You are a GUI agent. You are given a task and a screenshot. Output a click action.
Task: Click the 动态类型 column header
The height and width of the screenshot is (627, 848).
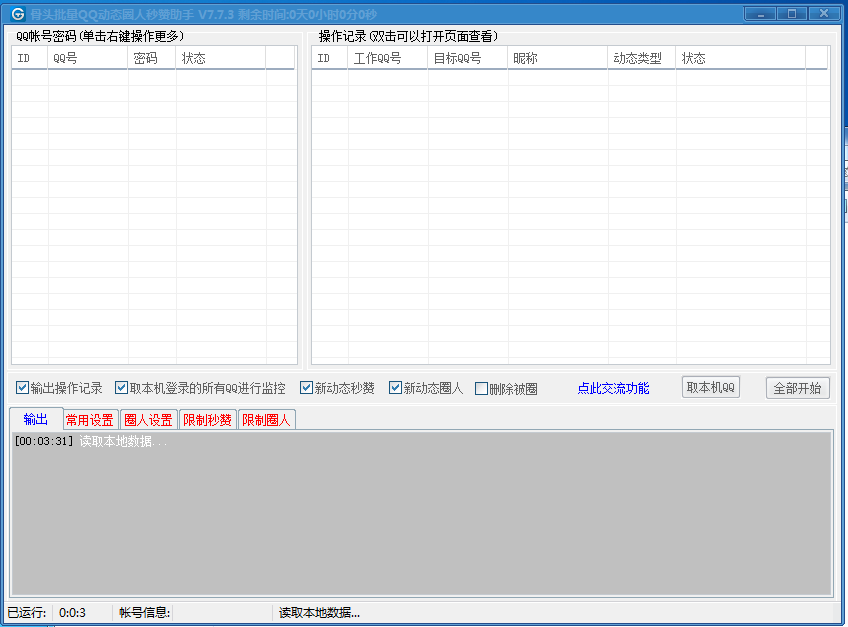[x=642, y=58]
